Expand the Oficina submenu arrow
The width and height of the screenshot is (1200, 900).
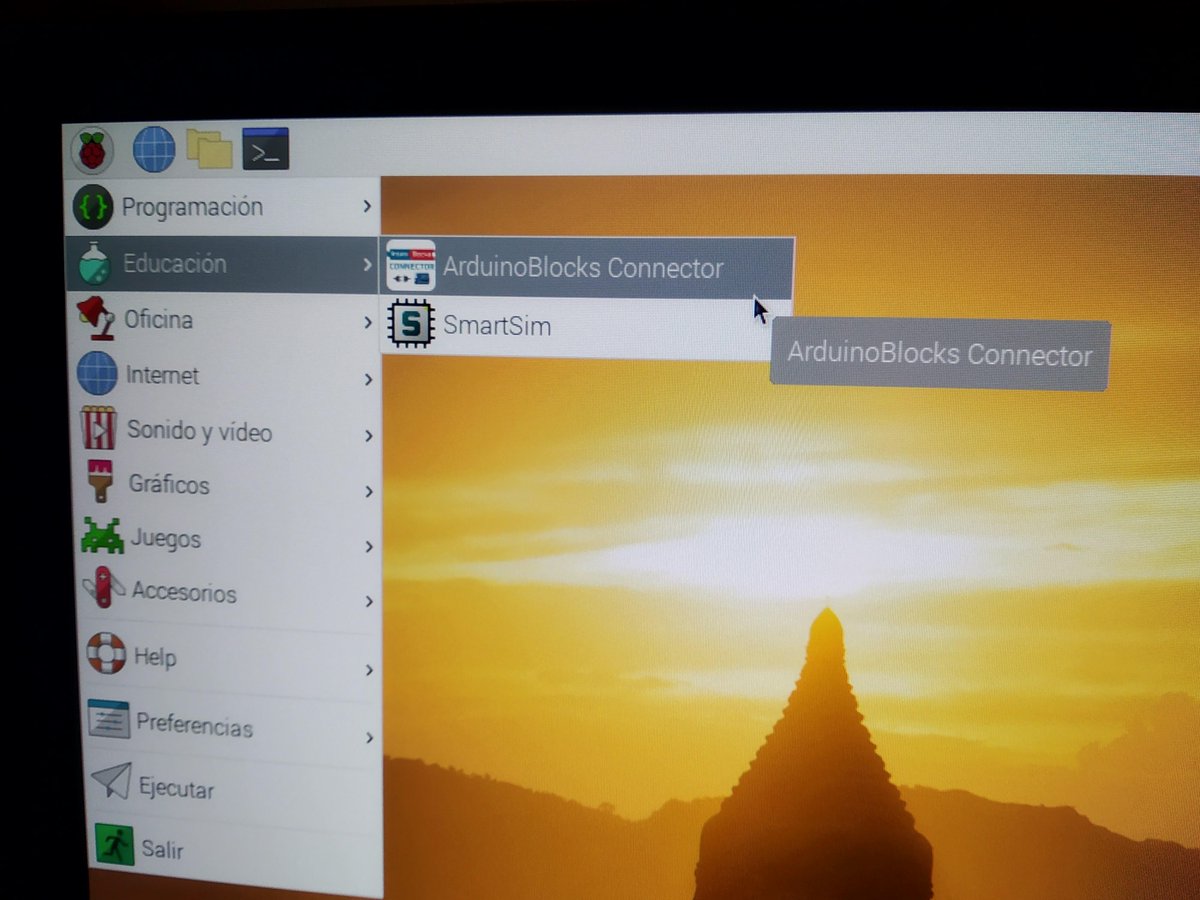tap(368, 323)
